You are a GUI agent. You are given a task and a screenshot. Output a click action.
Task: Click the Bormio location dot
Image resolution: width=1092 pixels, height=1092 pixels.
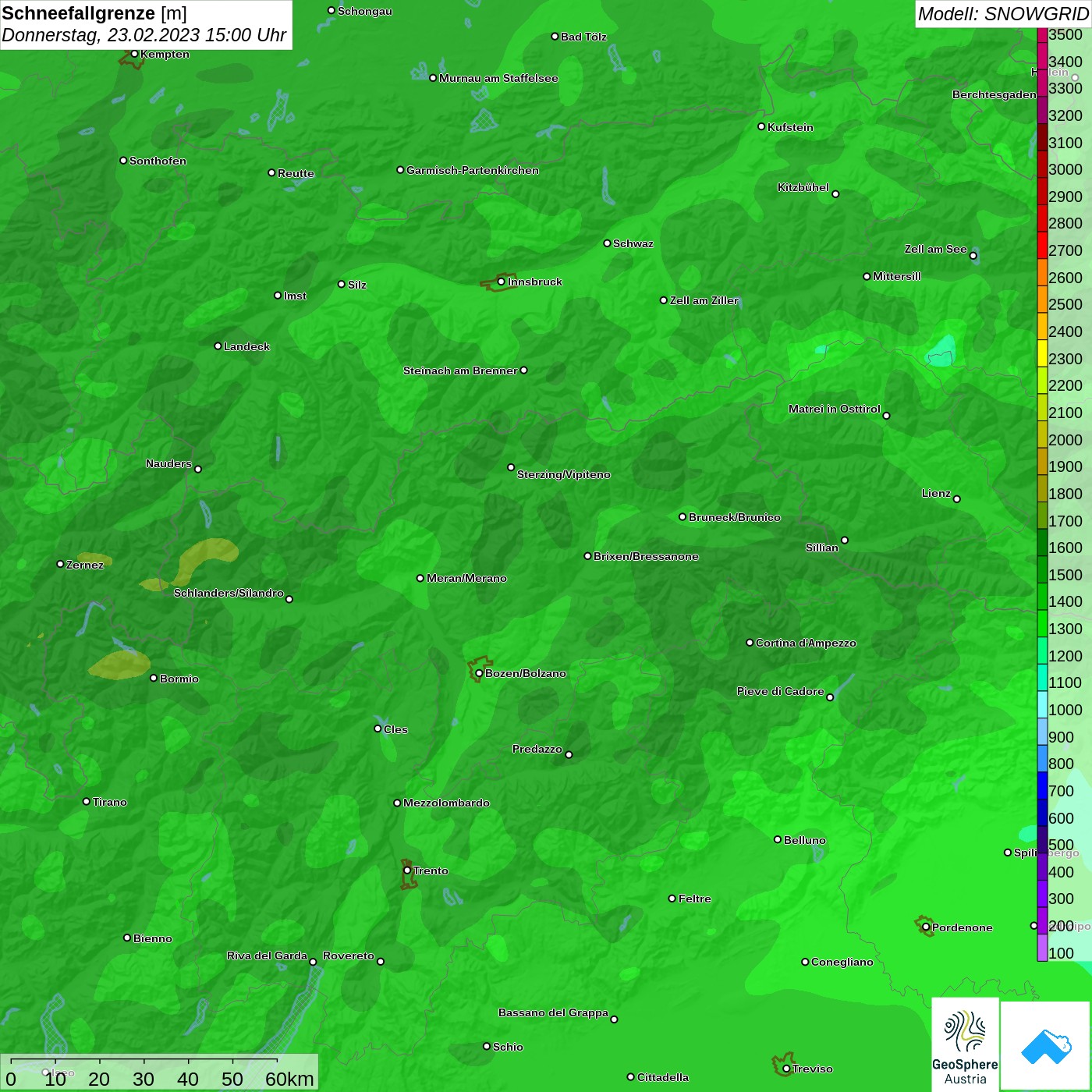click(x=154, y=678)
